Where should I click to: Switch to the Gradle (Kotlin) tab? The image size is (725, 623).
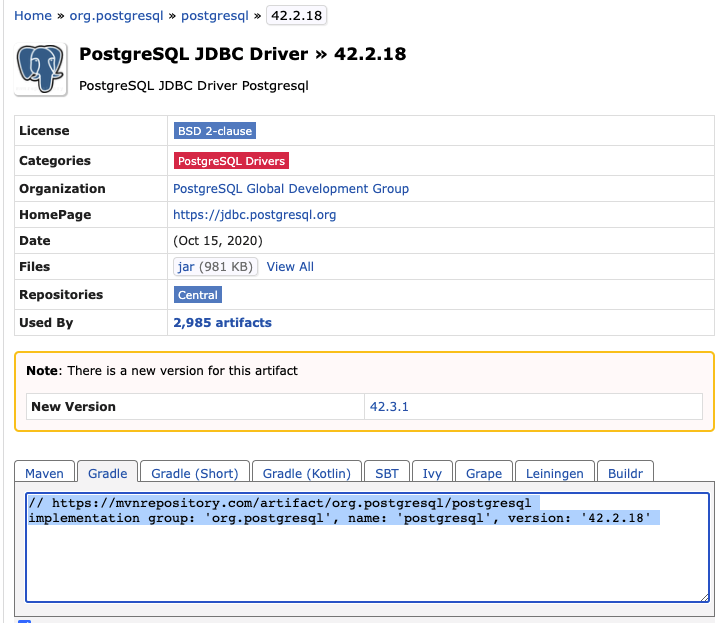pyautogui.click(x=307, y=473)
